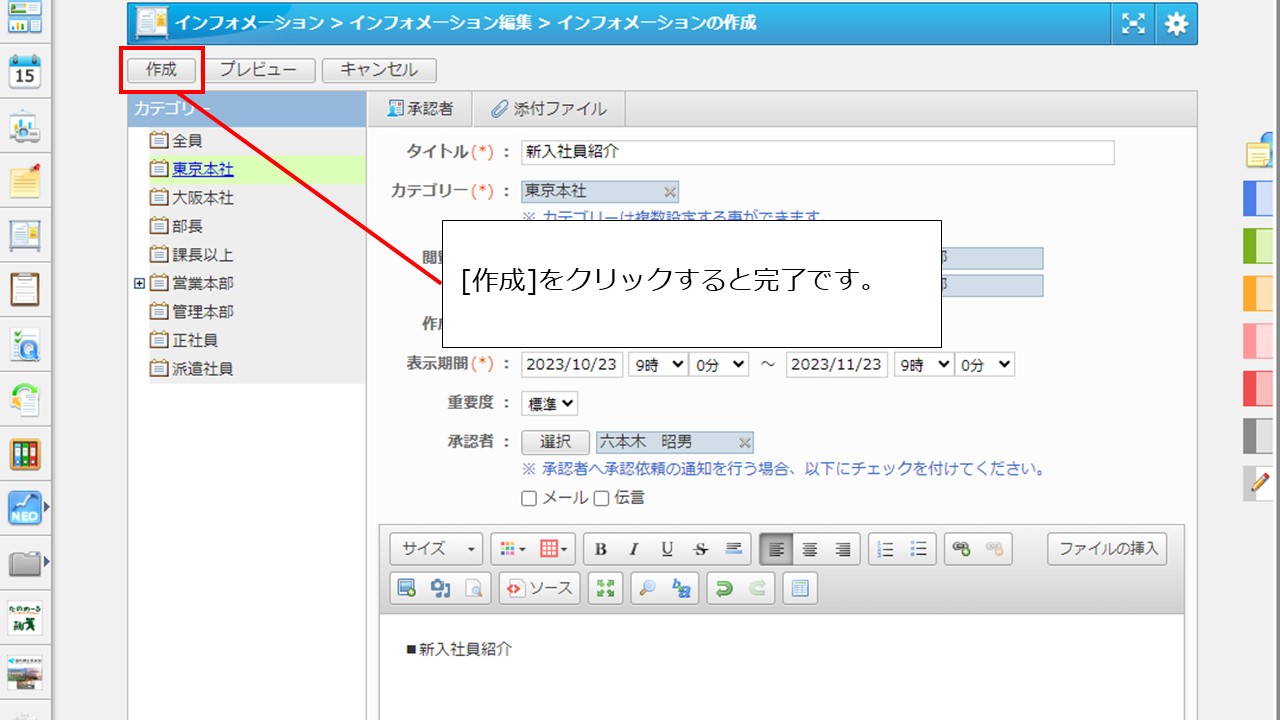
Task: Click the insert link icon
Action: [961, 549]
